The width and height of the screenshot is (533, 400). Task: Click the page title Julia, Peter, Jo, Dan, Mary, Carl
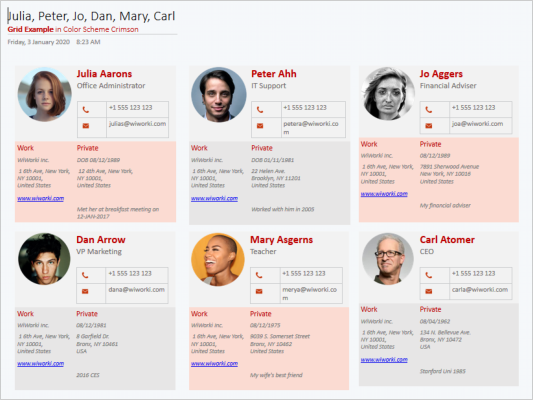tap(91, 16)
